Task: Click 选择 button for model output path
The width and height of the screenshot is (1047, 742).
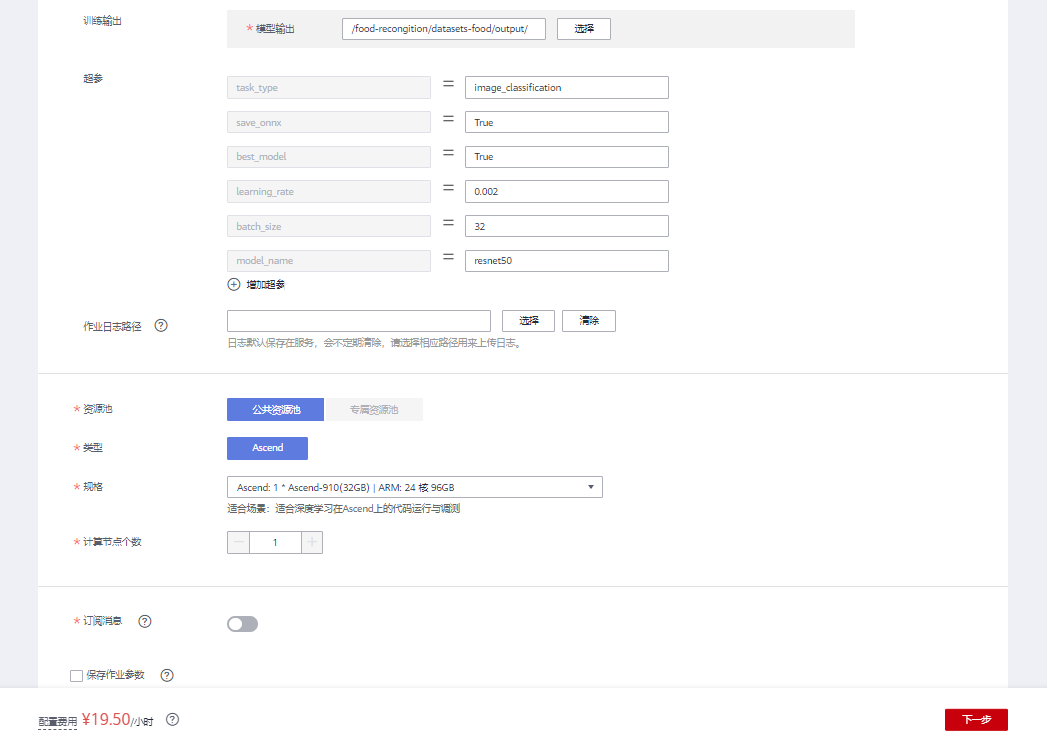Action: click(x=583, y=29)
